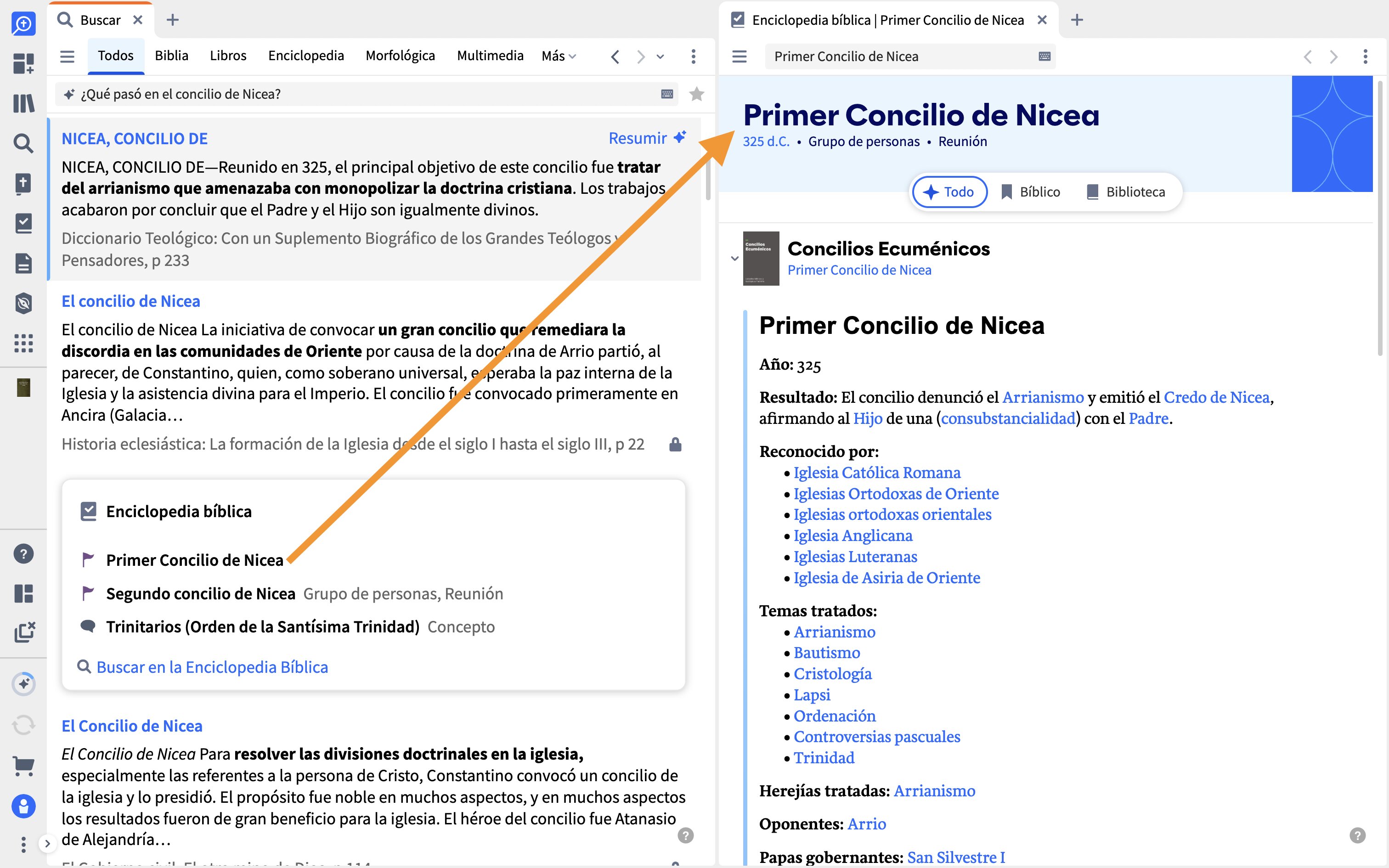This screenshot has width=1389, height=868.
Task: Select the Biblioteca filter
Action: pos(1125,192)
